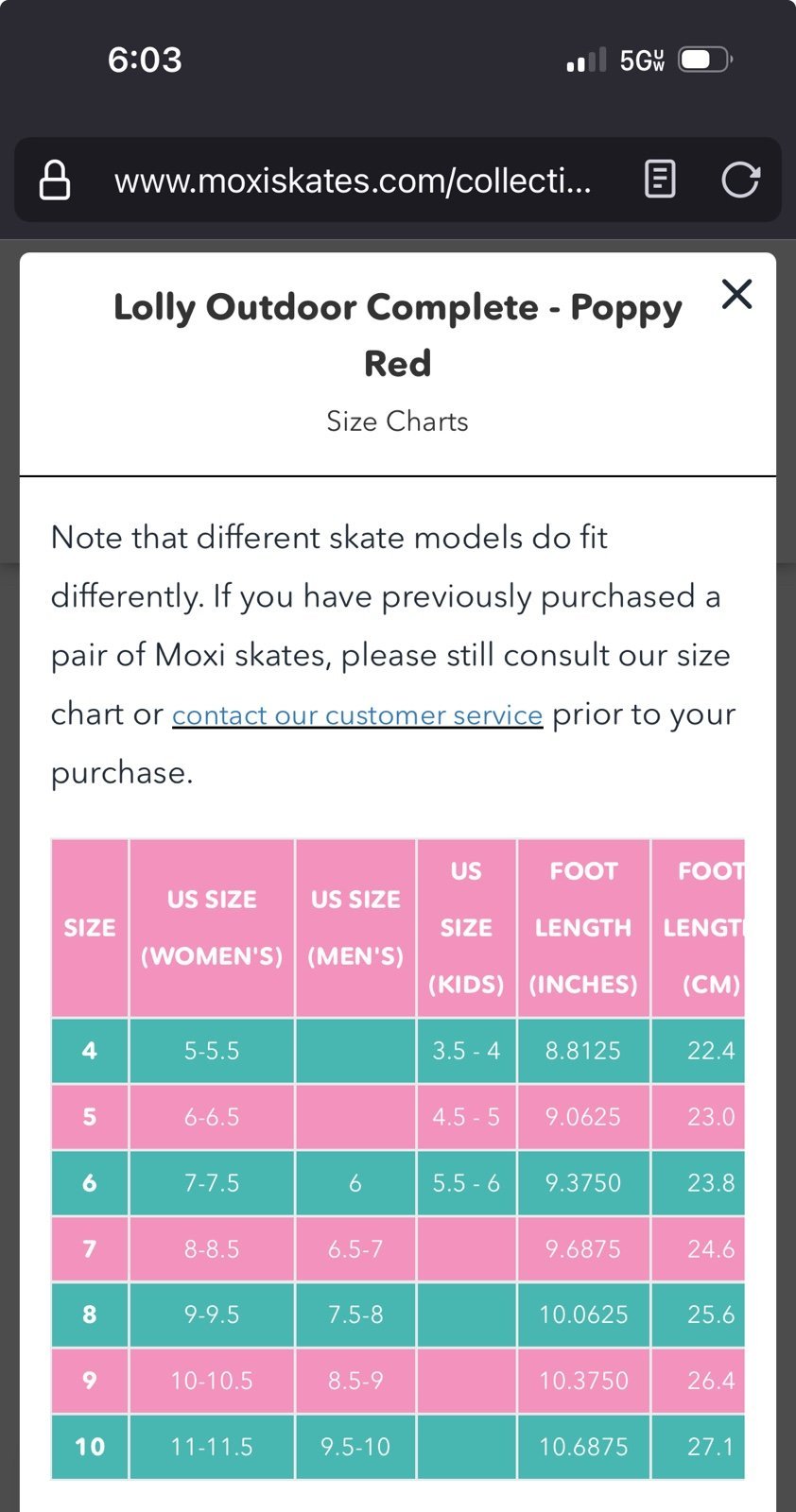
Task: Tap the battery status icon
Action: tap(705, 60)
